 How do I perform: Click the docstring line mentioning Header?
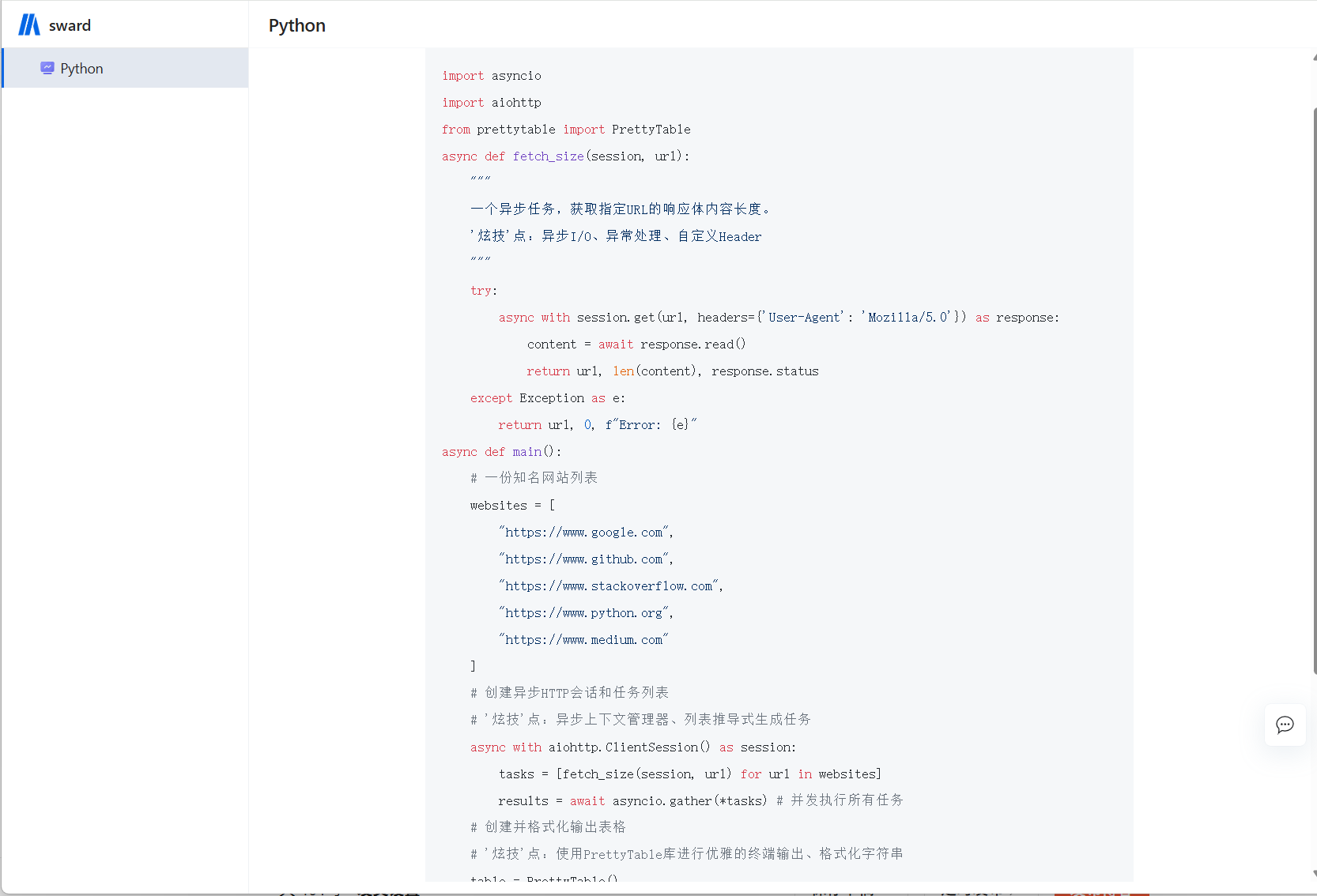click(616, 236)
